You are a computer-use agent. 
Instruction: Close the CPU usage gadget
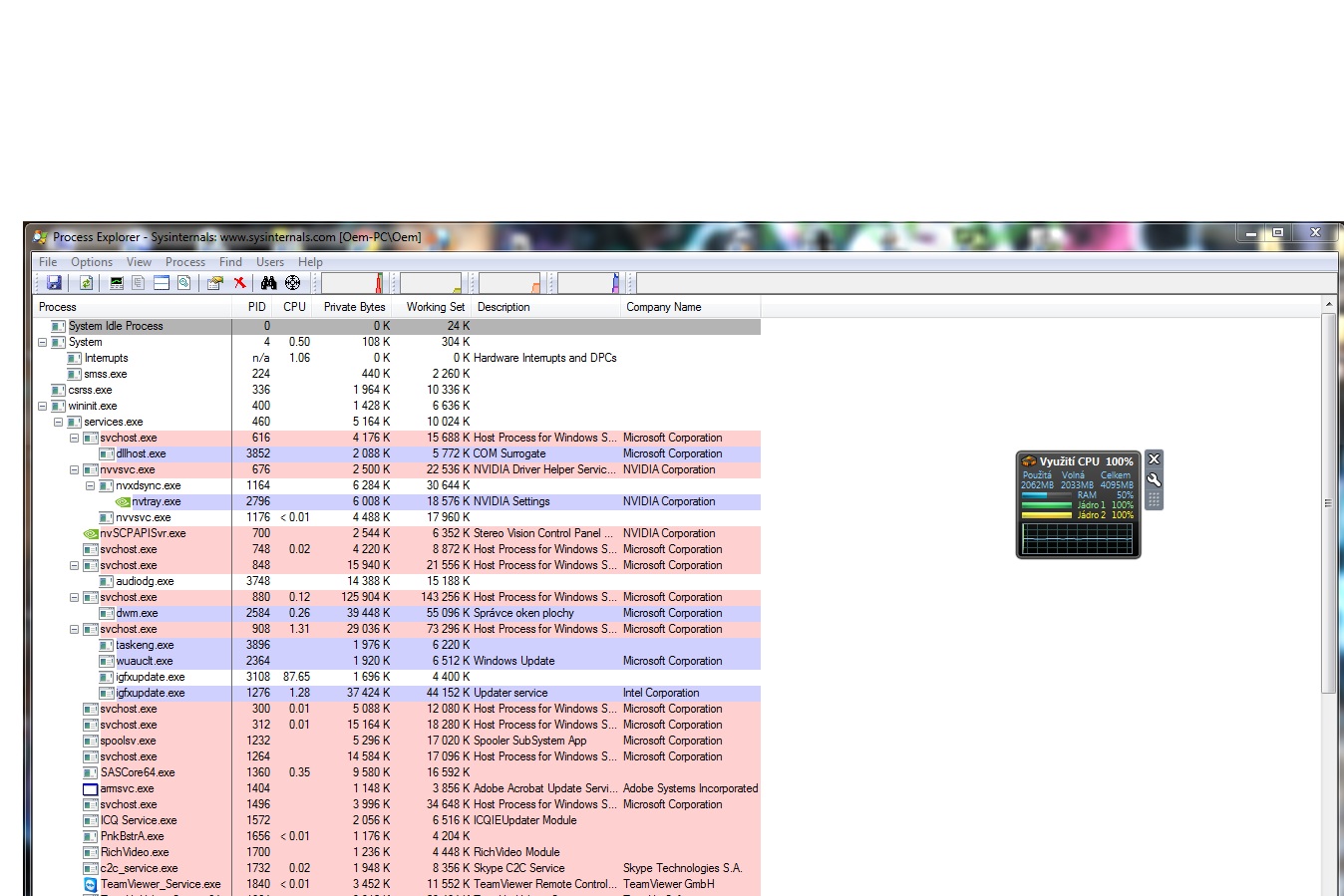(x=1154, y=459)
